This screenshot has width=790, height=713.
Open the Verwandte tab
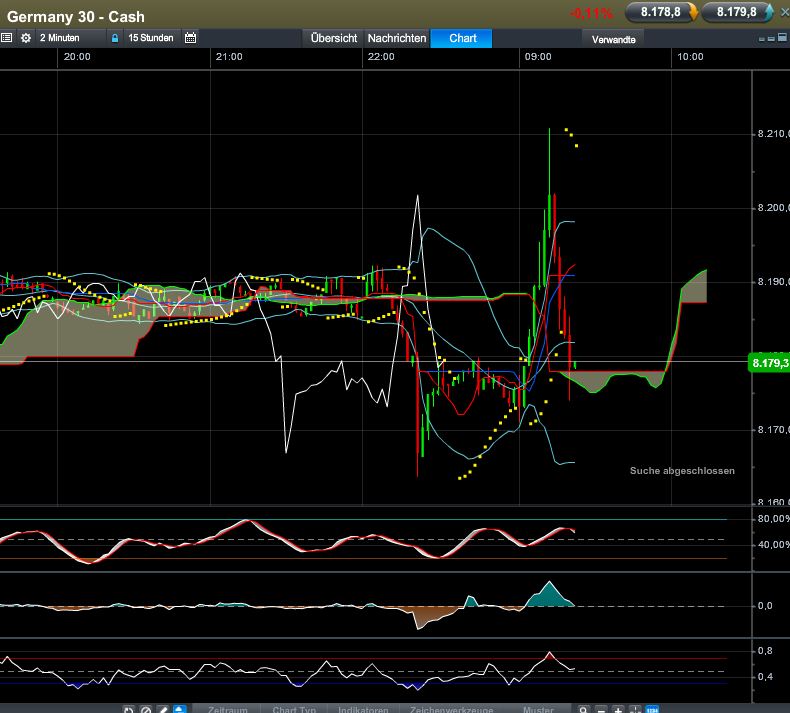(x=613, y=39)
